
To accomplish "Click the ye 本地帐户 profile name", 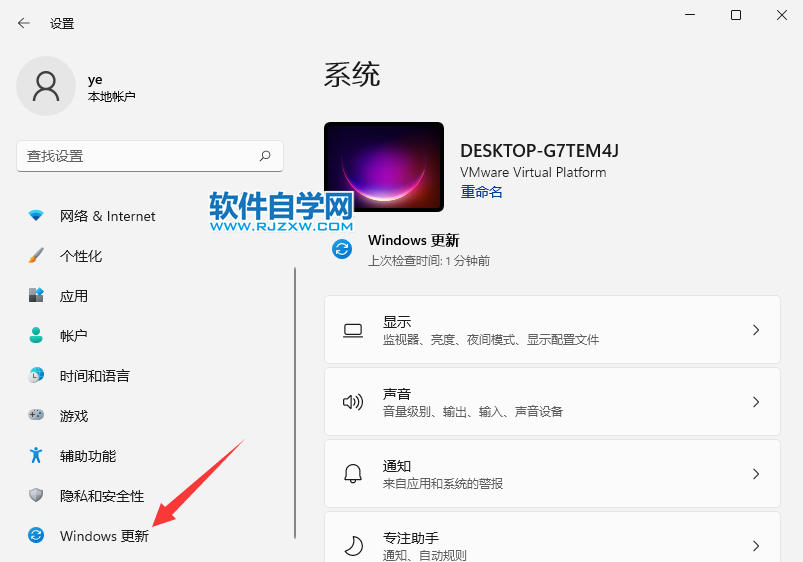I will (111, 88).
